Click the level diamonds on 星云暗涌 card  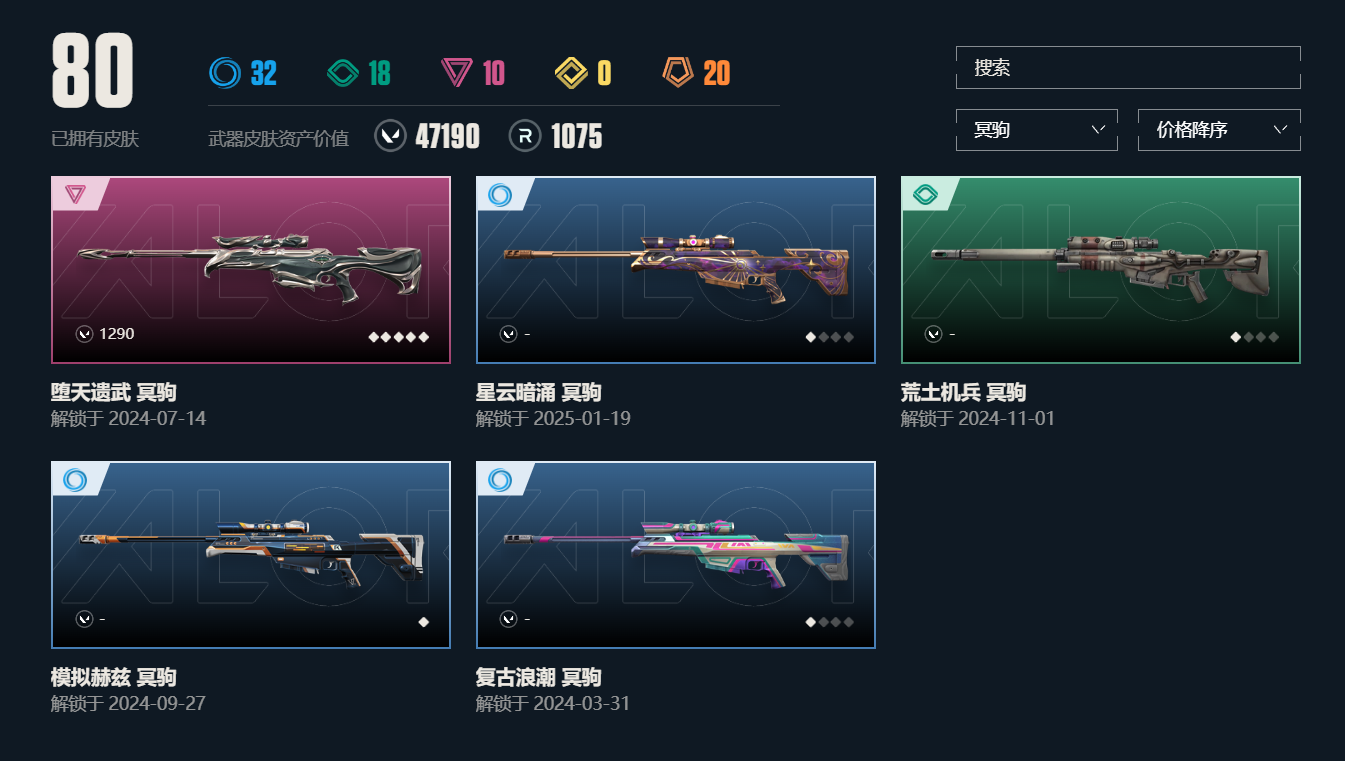(x=830, y=337)
